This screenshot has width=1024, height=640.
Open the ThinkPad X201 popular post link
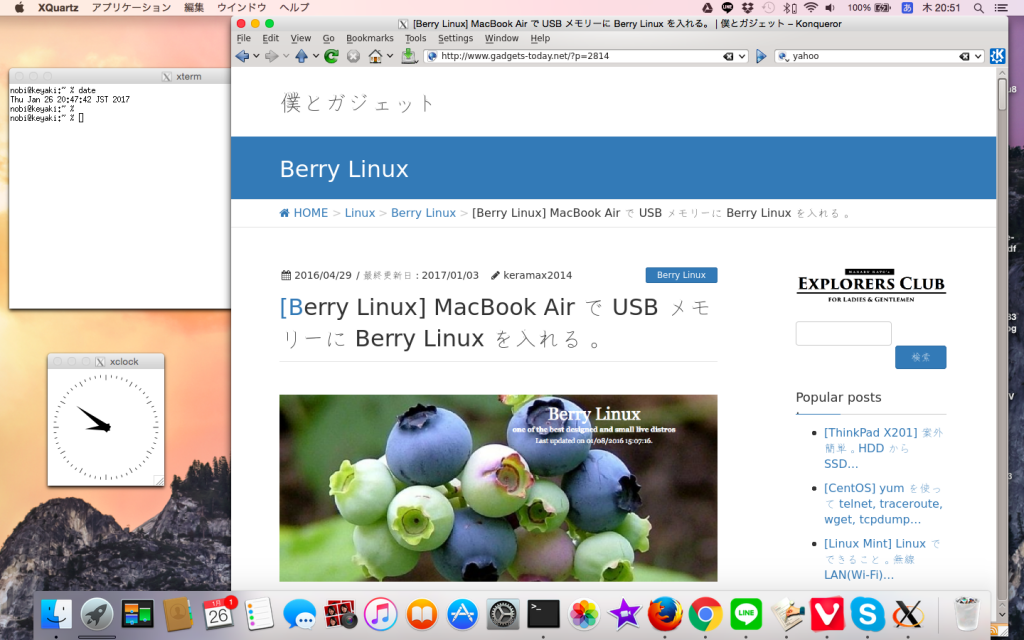pos(883,448)
